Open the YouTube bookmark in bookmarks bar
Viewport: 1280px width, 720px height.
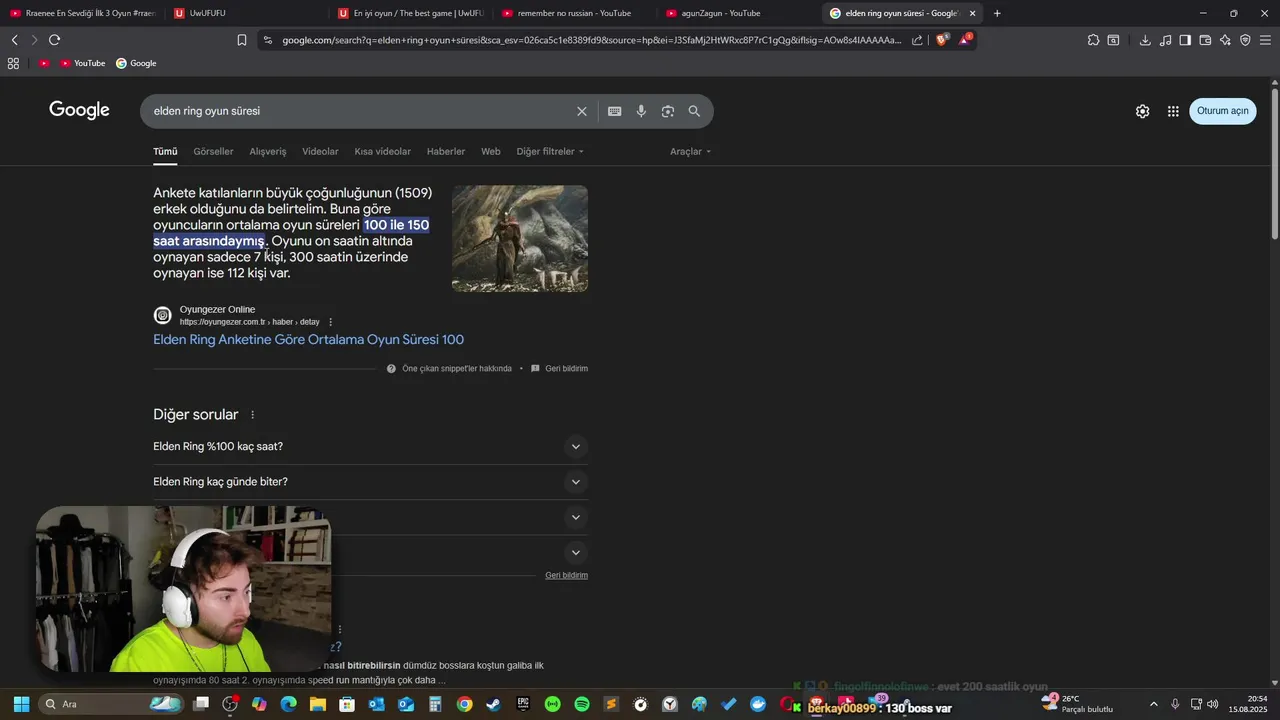82,63
